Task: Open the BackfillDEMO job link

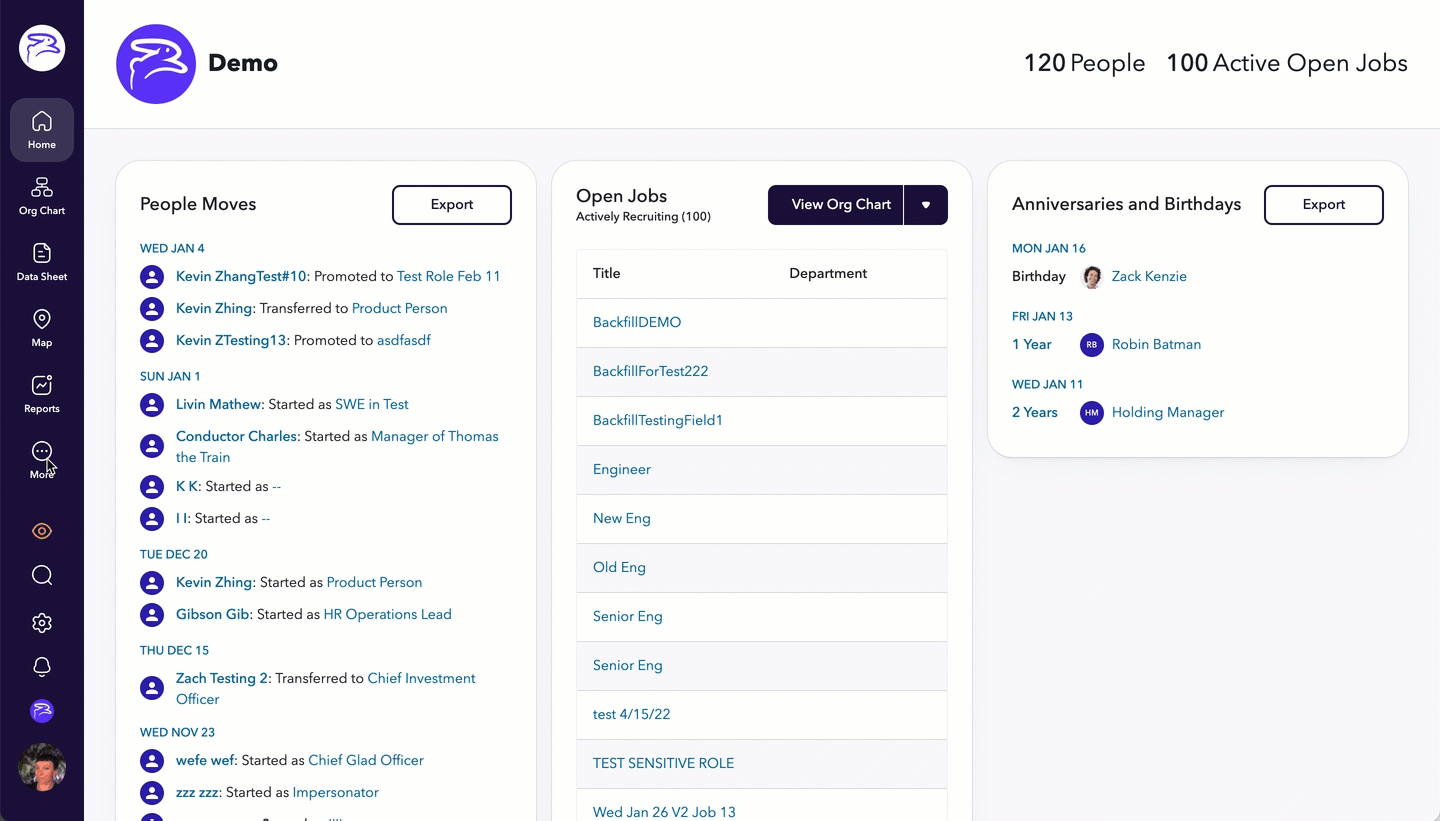Action: (637, 323)
